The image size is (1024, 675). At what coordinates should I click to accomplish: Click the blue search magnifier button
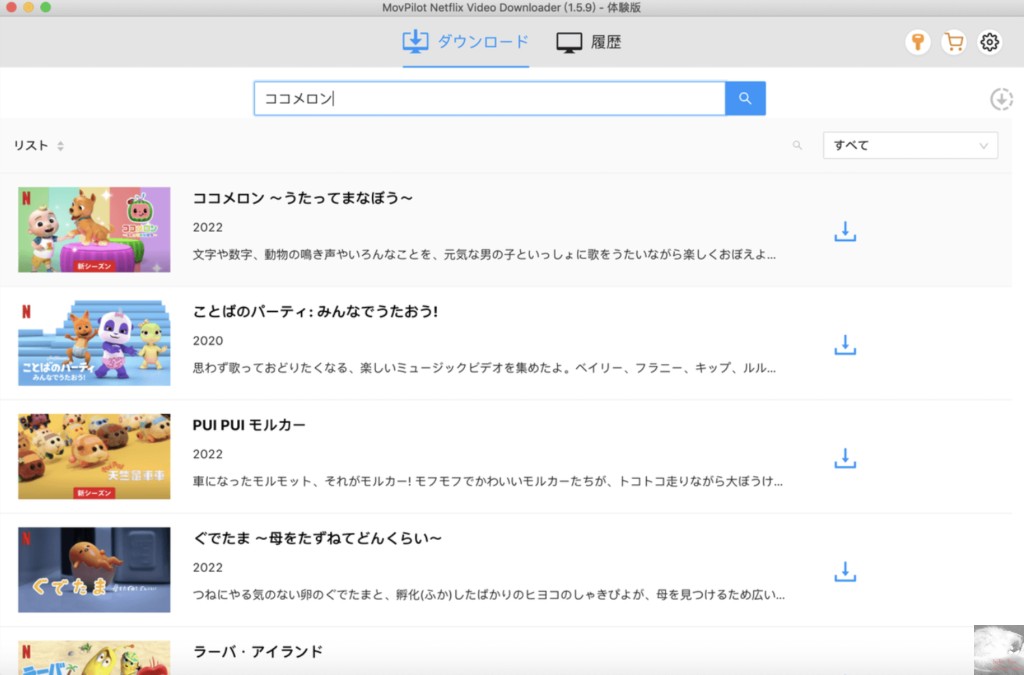tap(745, 99)
